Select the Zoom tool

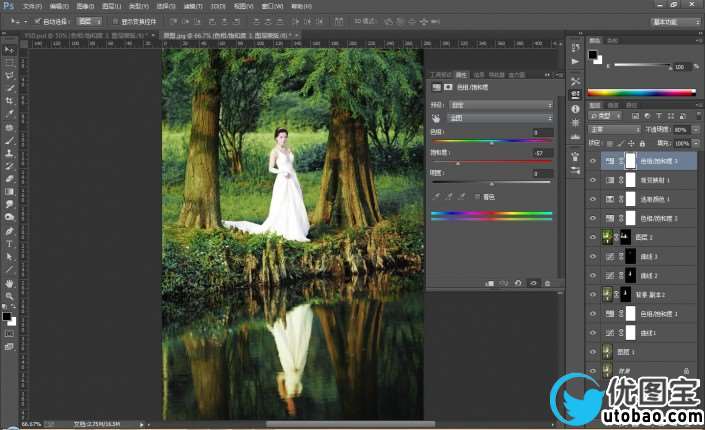coord(9,296)
